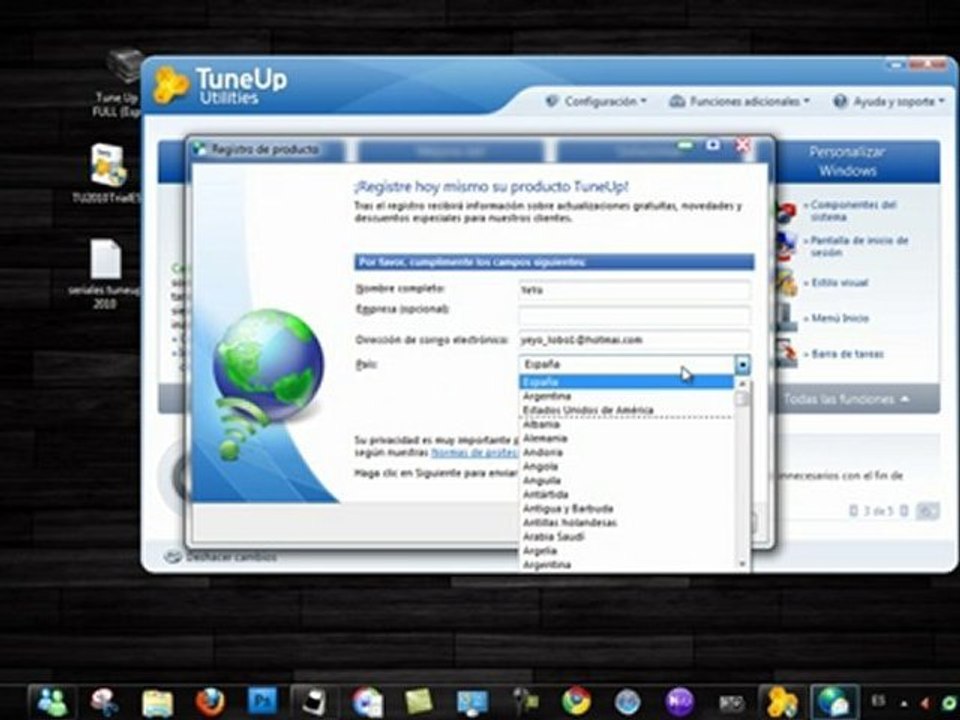Open the file explorer folder in taskbar

pyautogui.click(x=157, y=702)
